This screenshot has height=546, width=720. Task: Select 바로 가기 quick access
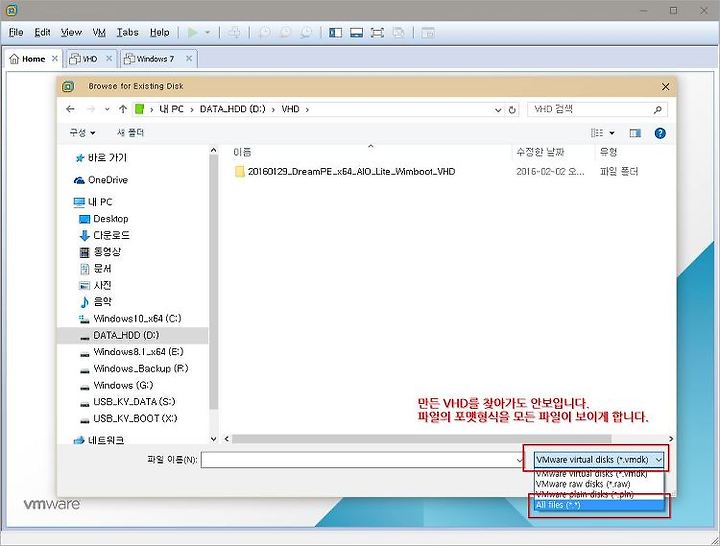coord(101,158)
